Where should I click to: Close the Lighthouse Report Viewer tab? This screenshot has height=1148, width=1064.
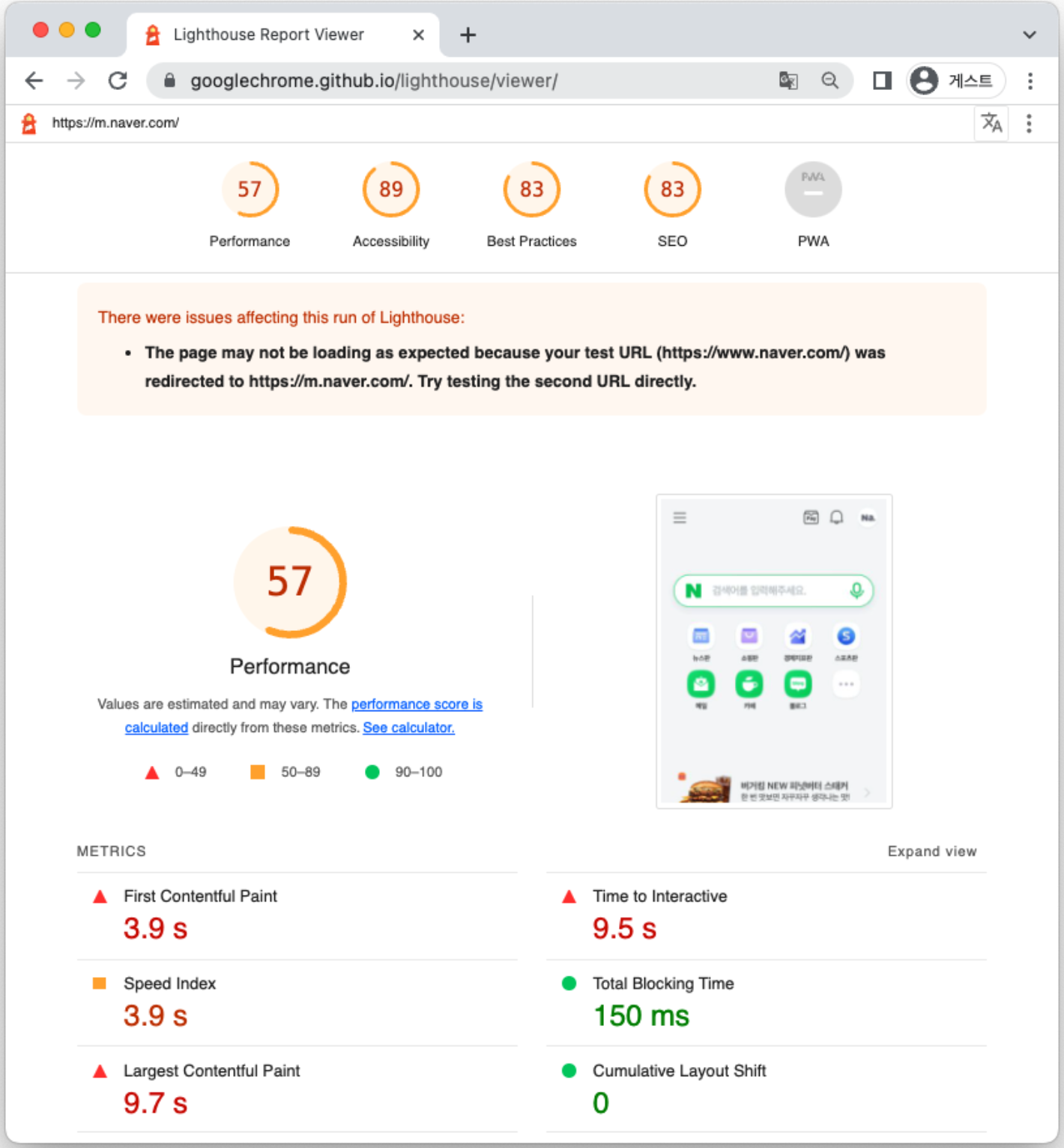[418, 34]
